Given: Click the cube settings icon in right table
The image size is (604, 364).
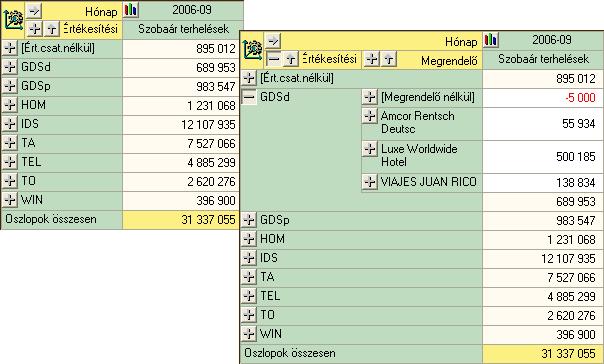Looking at the screenshot, I should 253,50.
